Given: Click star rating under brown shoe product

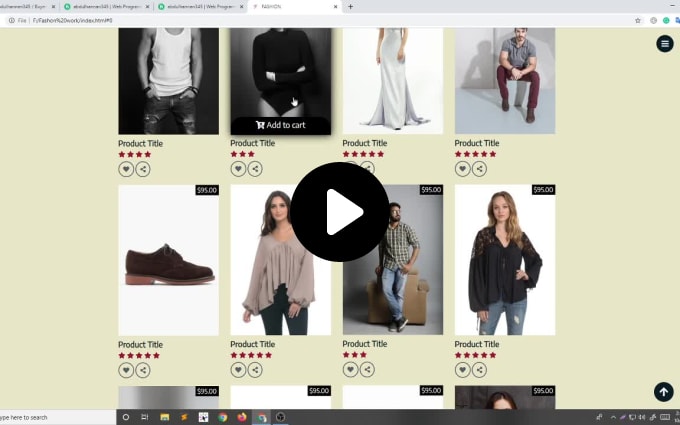Looking at the screenshot, I should (139, 356).
